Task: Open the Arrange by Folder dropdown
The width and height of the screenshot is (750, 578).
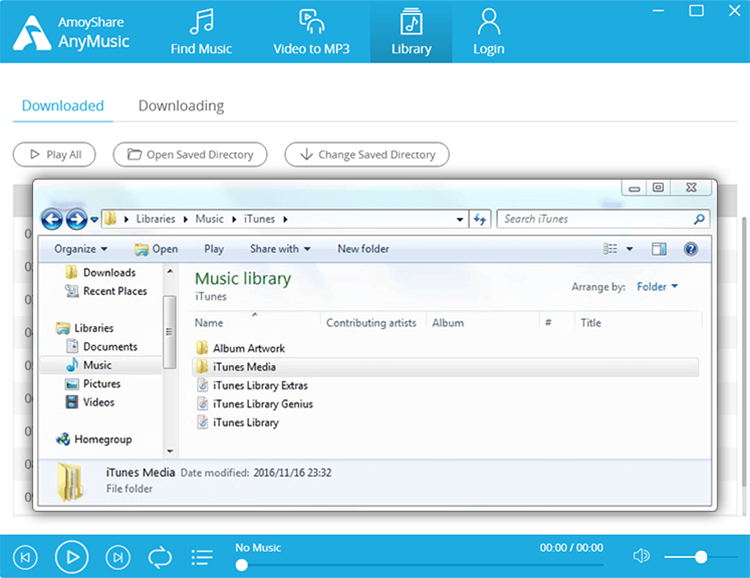Action: pos(657,287)
